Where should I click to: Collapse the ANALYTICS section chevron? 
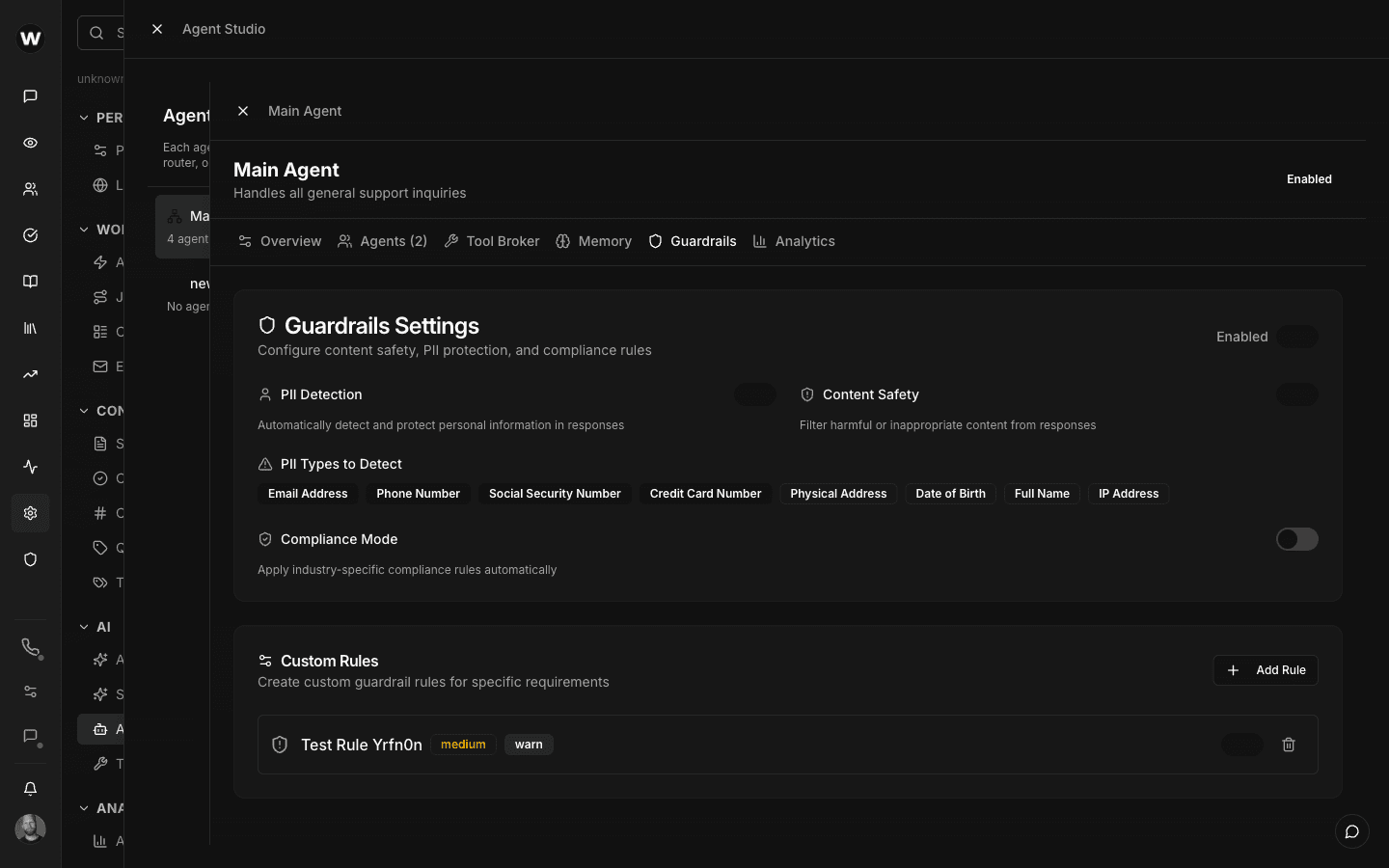(x=84, y=808)
